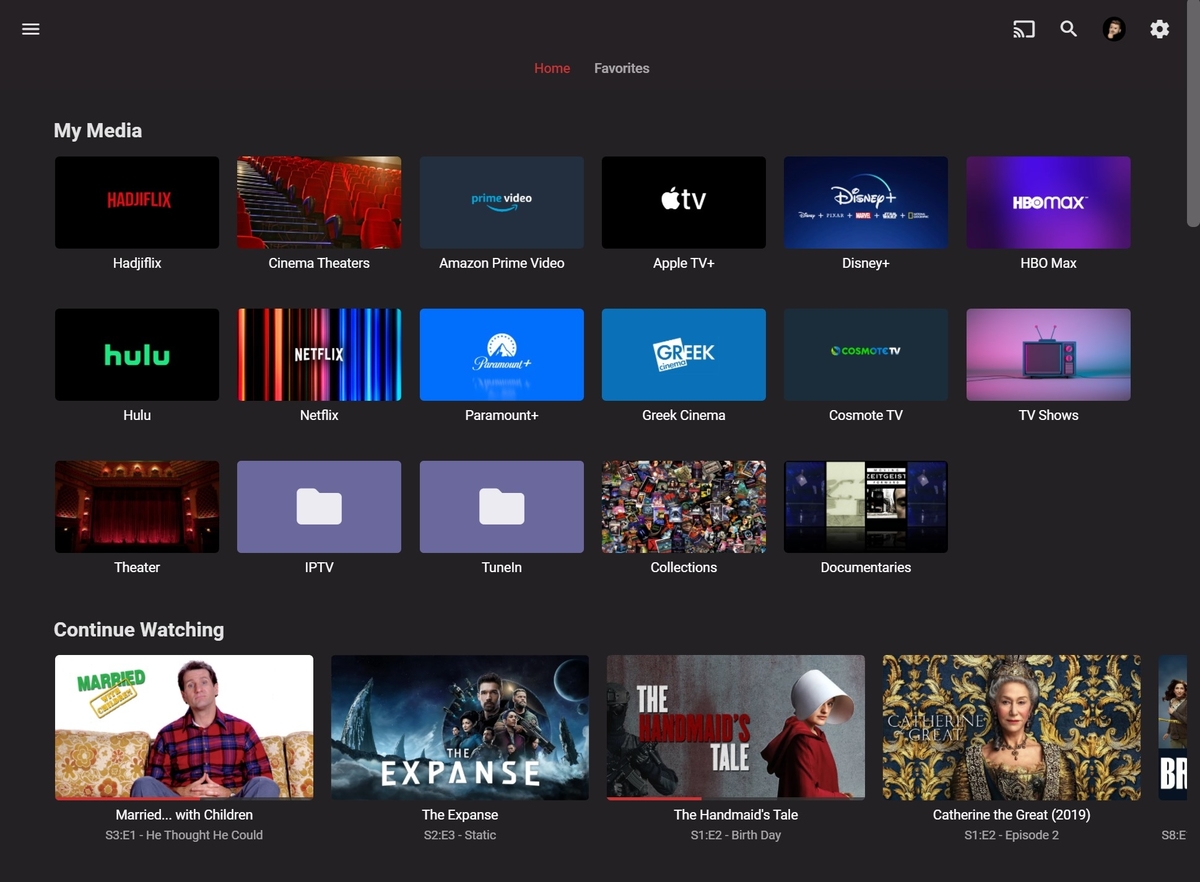Open the user profile avatar
1200x882 pixels.
[1114, 29]
